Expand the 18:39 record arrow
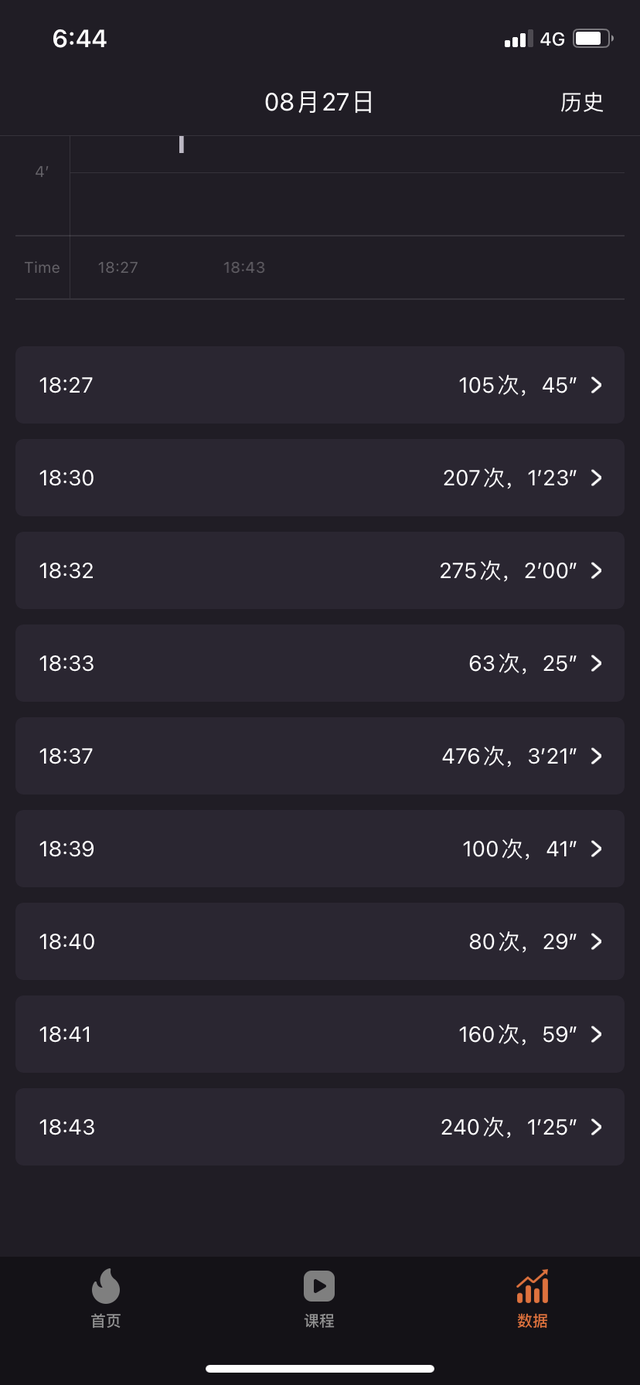The height and width of the screenshot is (1385, 640). pyautogui.click(x=596, y=849)
